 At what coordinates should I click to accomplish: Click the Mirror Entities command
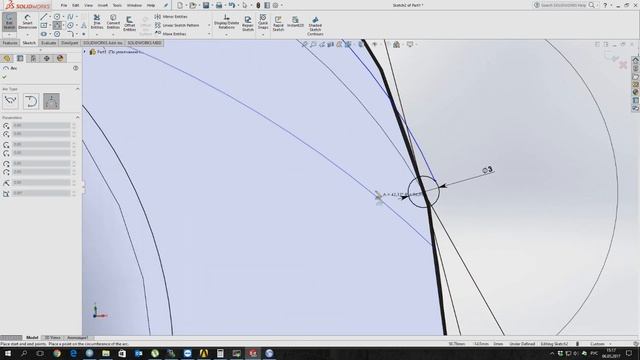point(171,17)
